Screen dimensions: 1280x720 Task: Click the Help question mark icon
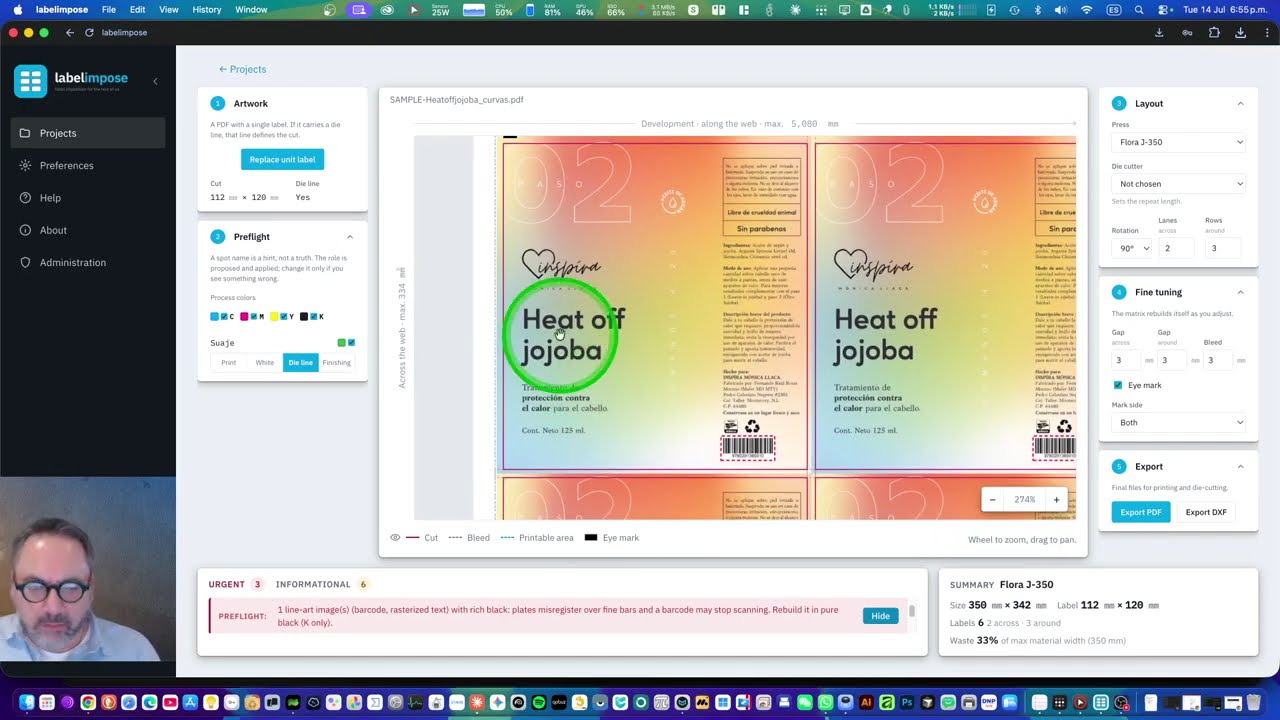point(25,198)
